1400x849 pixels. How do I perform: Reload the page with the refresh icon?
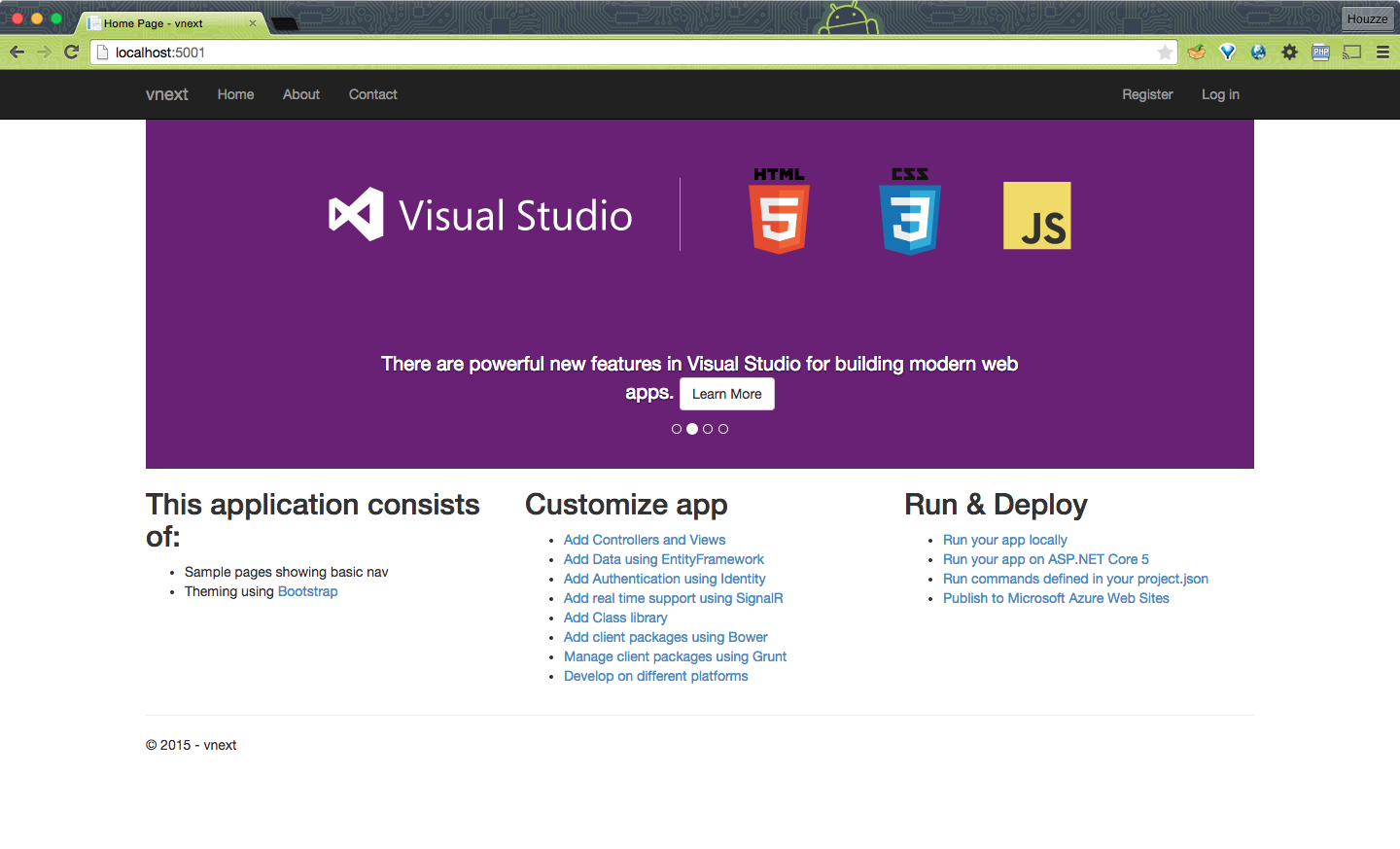pos(71,53)
